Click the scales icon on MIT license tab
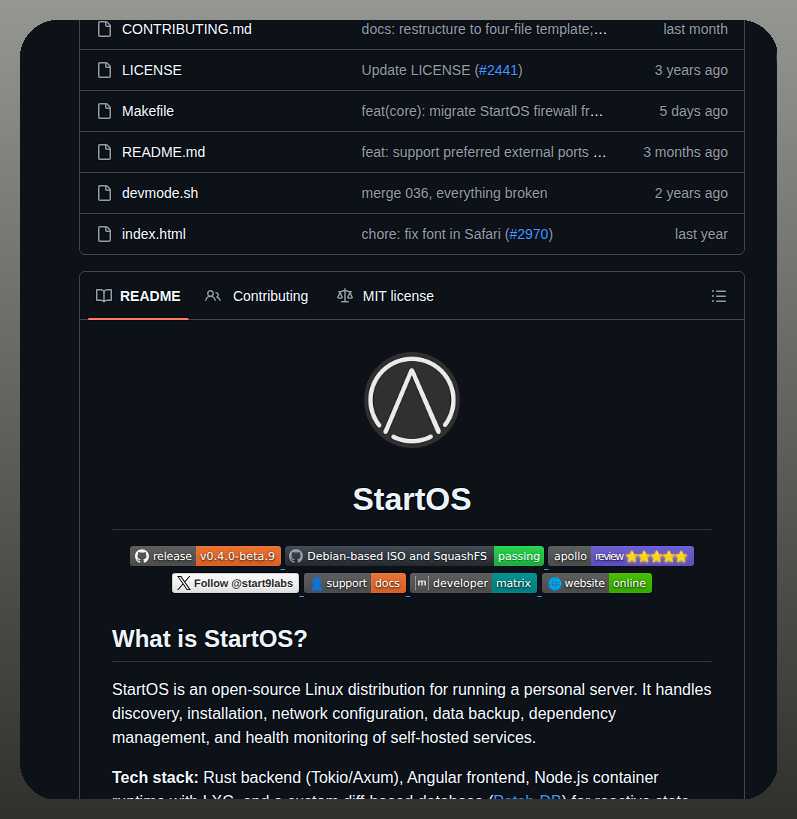The image size is (797, 819). point(345,296)
